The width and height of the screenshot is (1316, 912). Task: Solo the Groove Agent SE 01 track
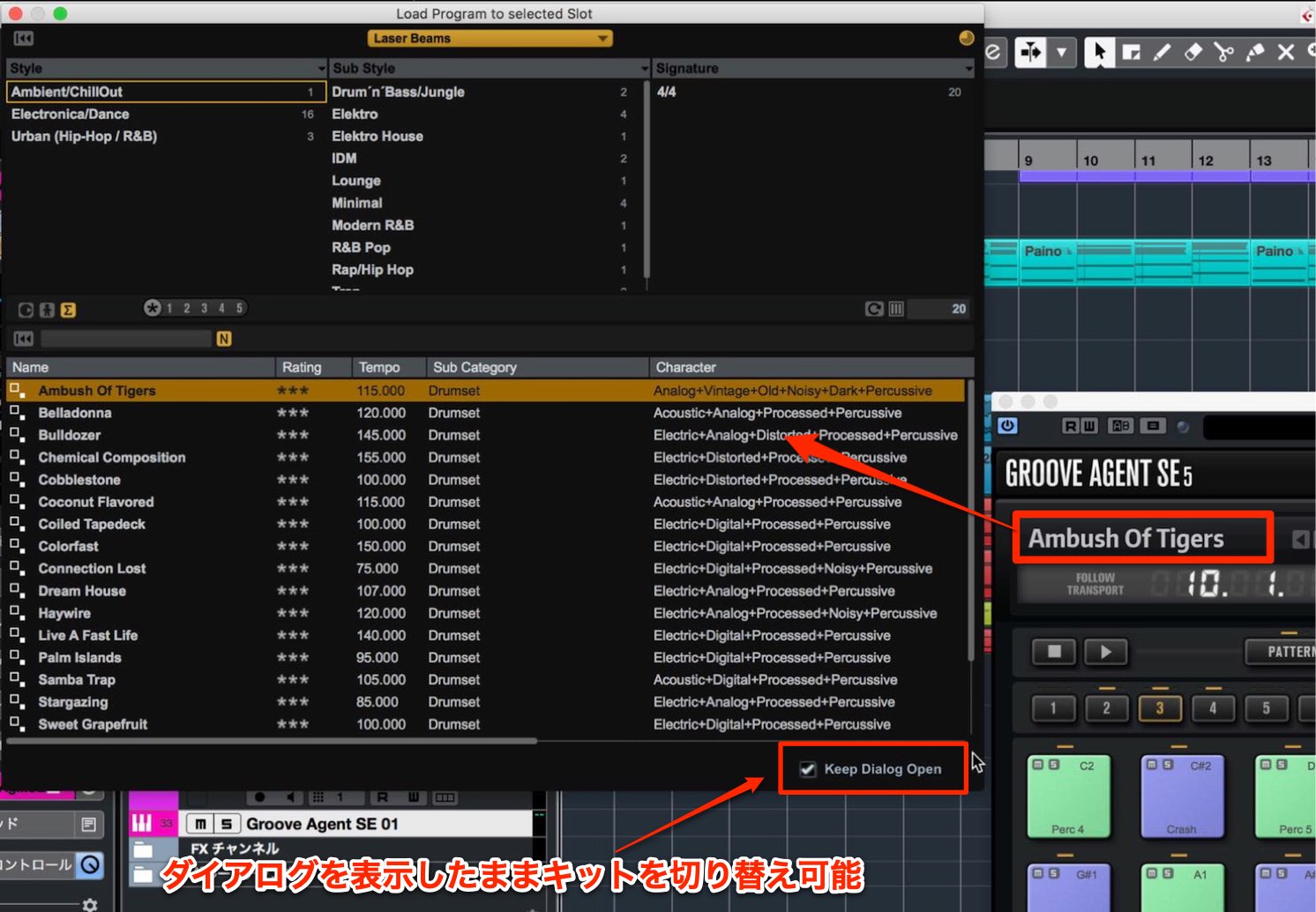(227, 824)
